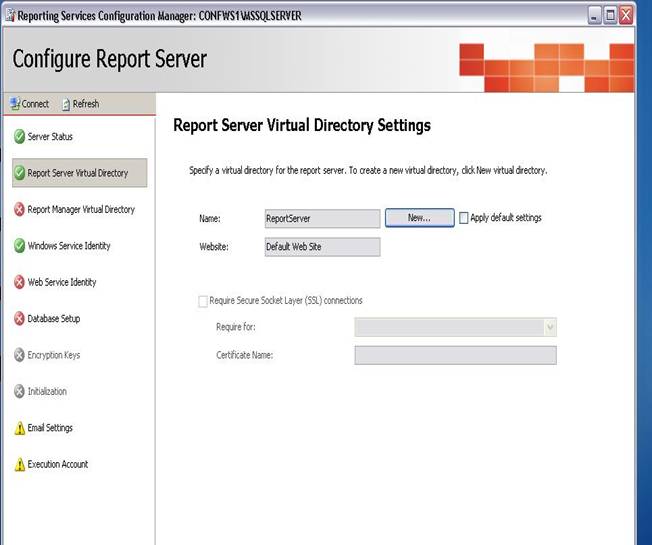
Task: Click the Connect toolbar button
Action: pos(29,104)
